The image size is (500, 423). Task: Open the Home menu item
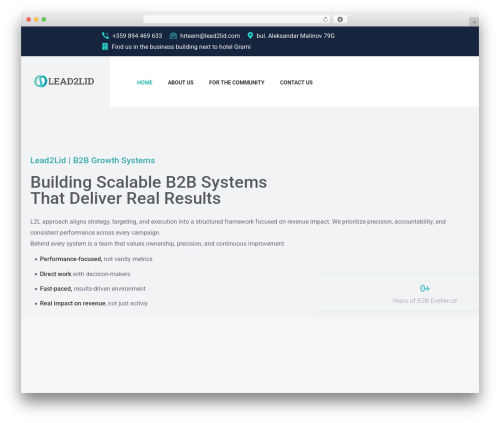144,82
